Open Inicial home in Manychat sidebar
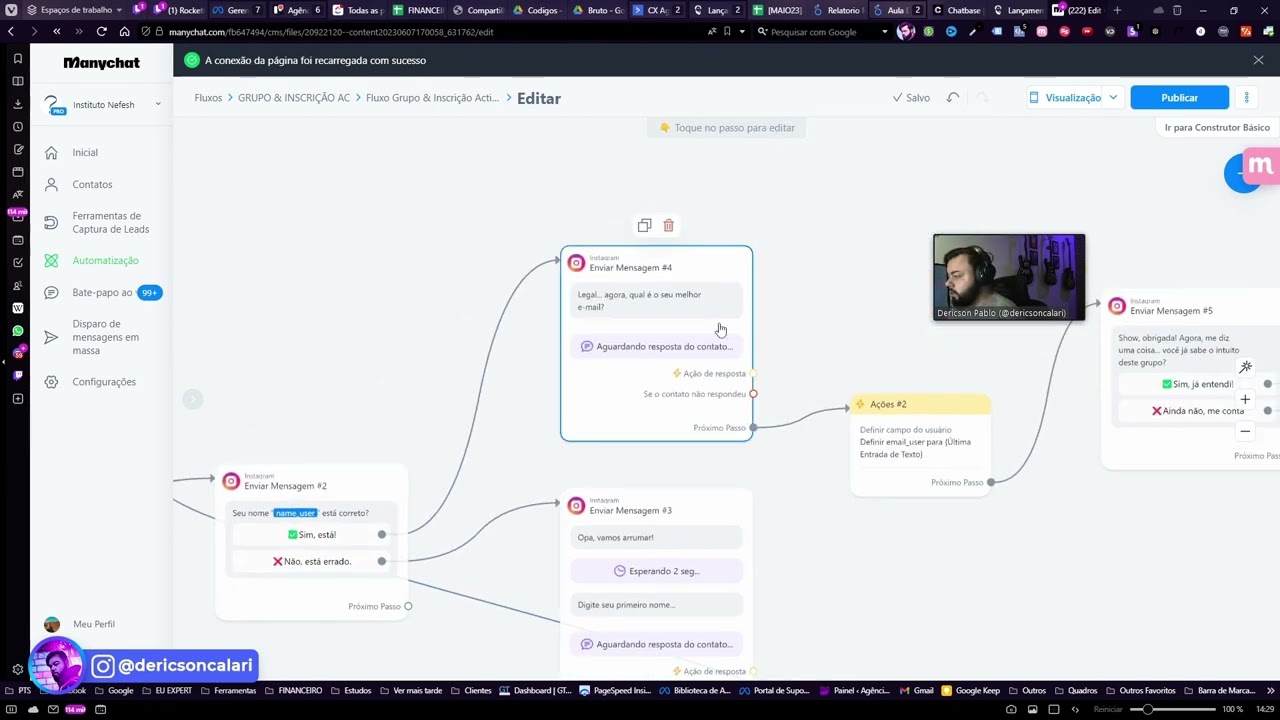The width and height of the screenshot is (1280, 720). [85, 153]
